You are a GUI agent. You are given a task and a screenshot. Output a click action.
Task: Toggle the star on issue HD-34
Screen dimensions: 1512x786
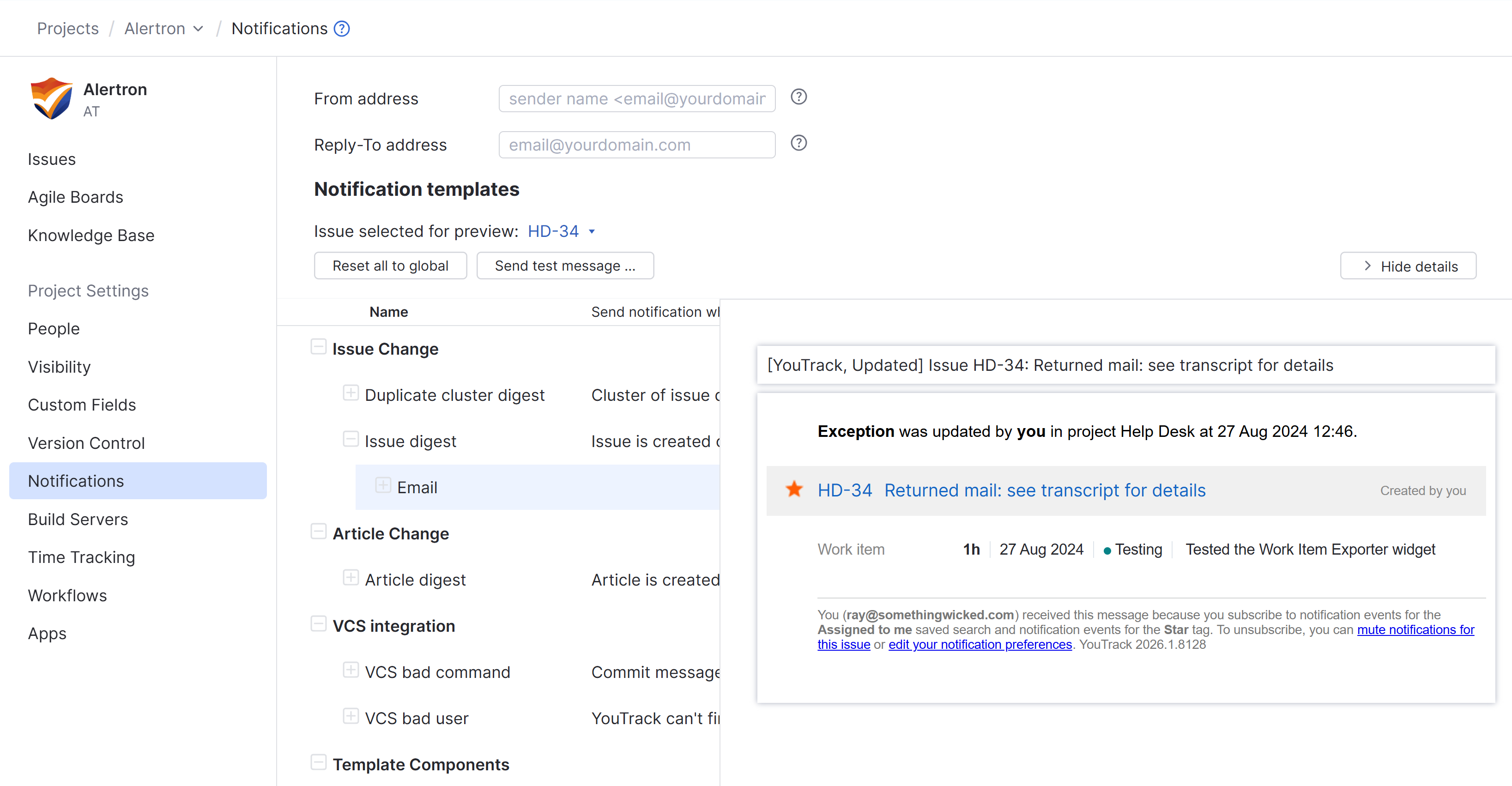coord(794,489)
